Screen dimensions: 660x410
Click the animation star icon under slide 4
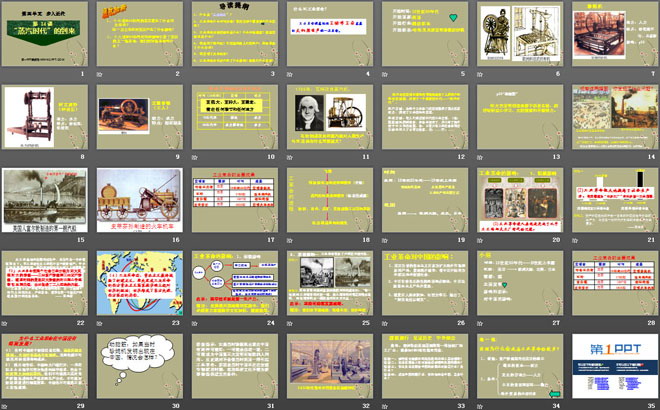(290, 75)
